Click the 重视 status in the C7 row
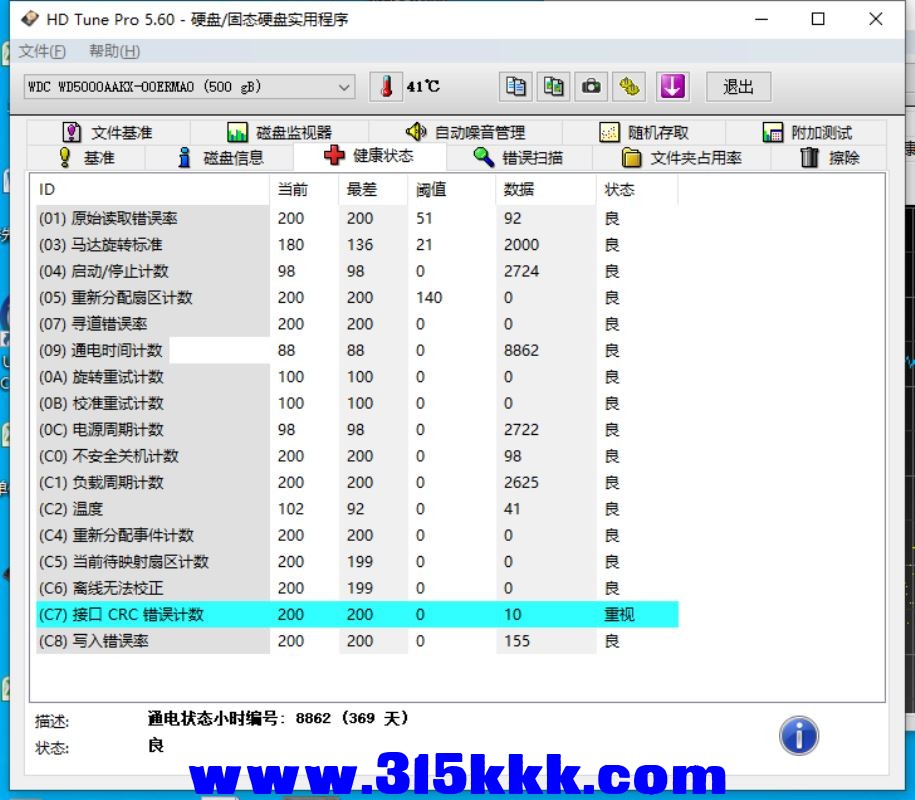This screenshot has width=915, height=800. pos(619,614)
